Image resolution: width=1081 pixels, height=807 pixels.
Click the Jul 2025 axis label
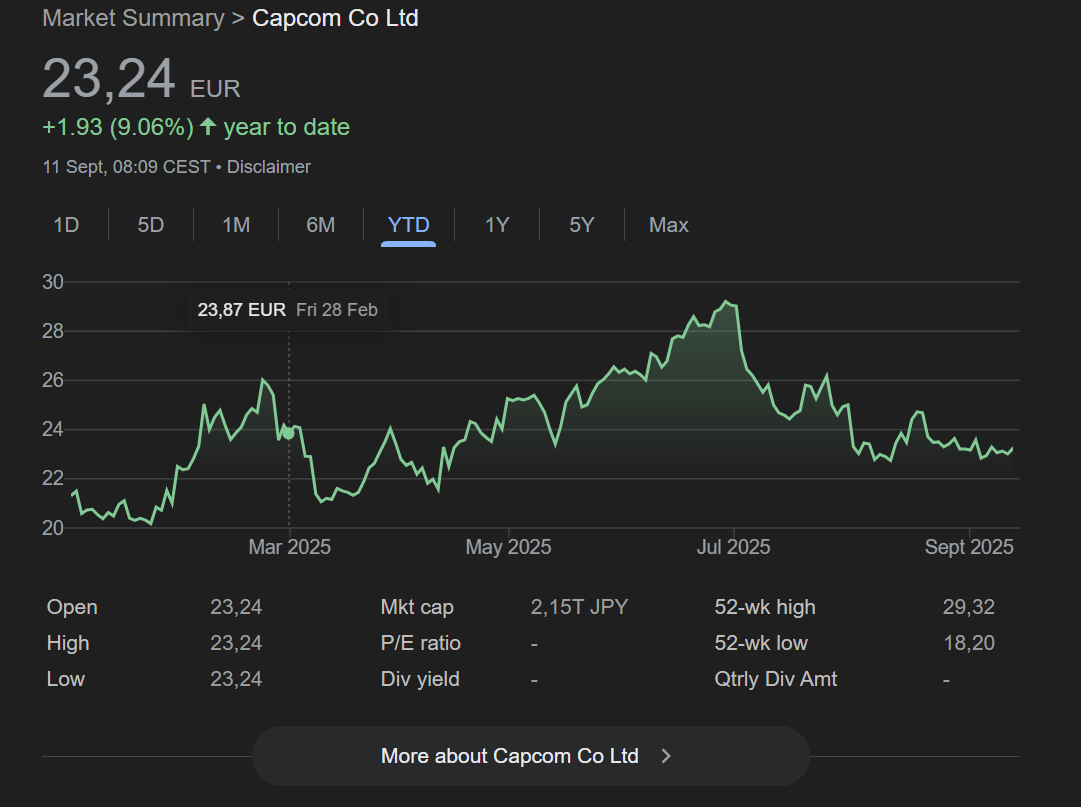click(x=733, y=547)
